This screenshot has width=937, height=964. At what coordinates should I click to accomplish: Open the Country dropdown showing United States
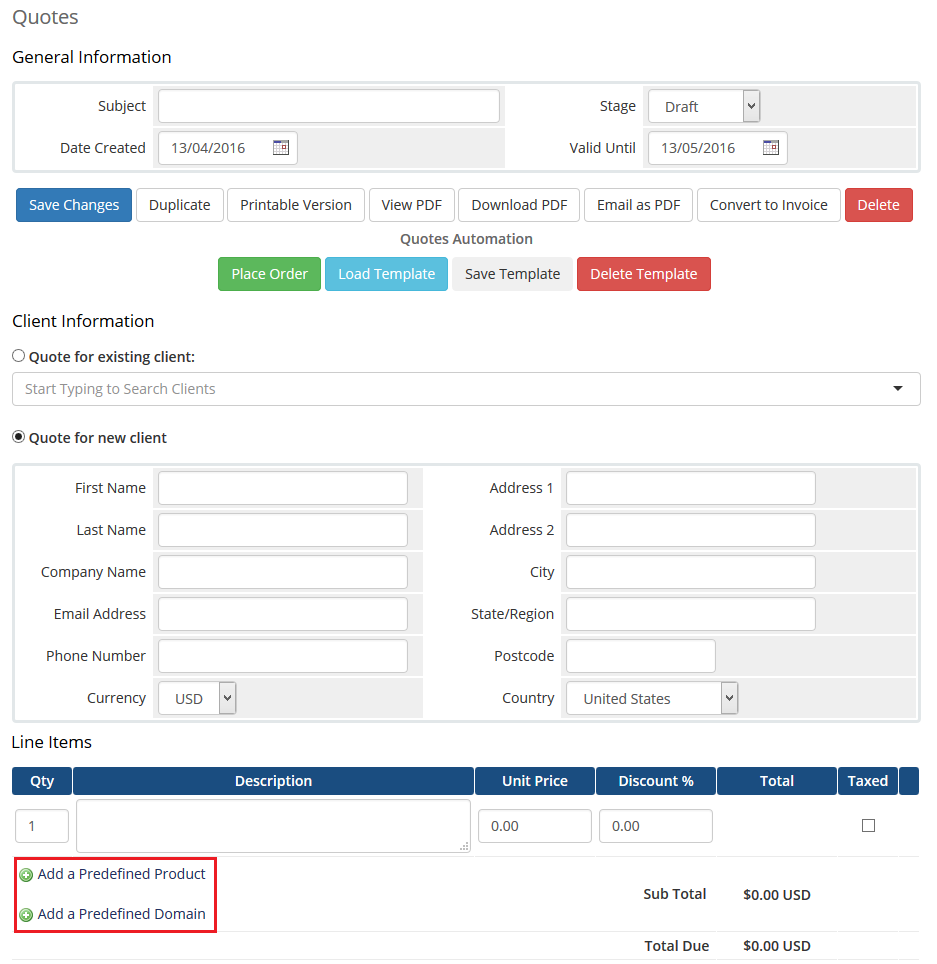click(652, 698)
